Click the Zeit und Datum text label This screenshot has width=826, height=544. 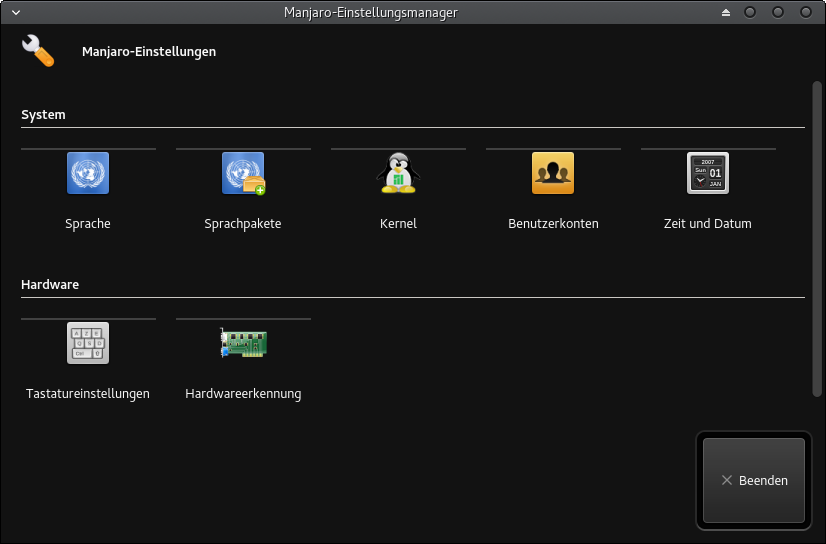[708, 224]
